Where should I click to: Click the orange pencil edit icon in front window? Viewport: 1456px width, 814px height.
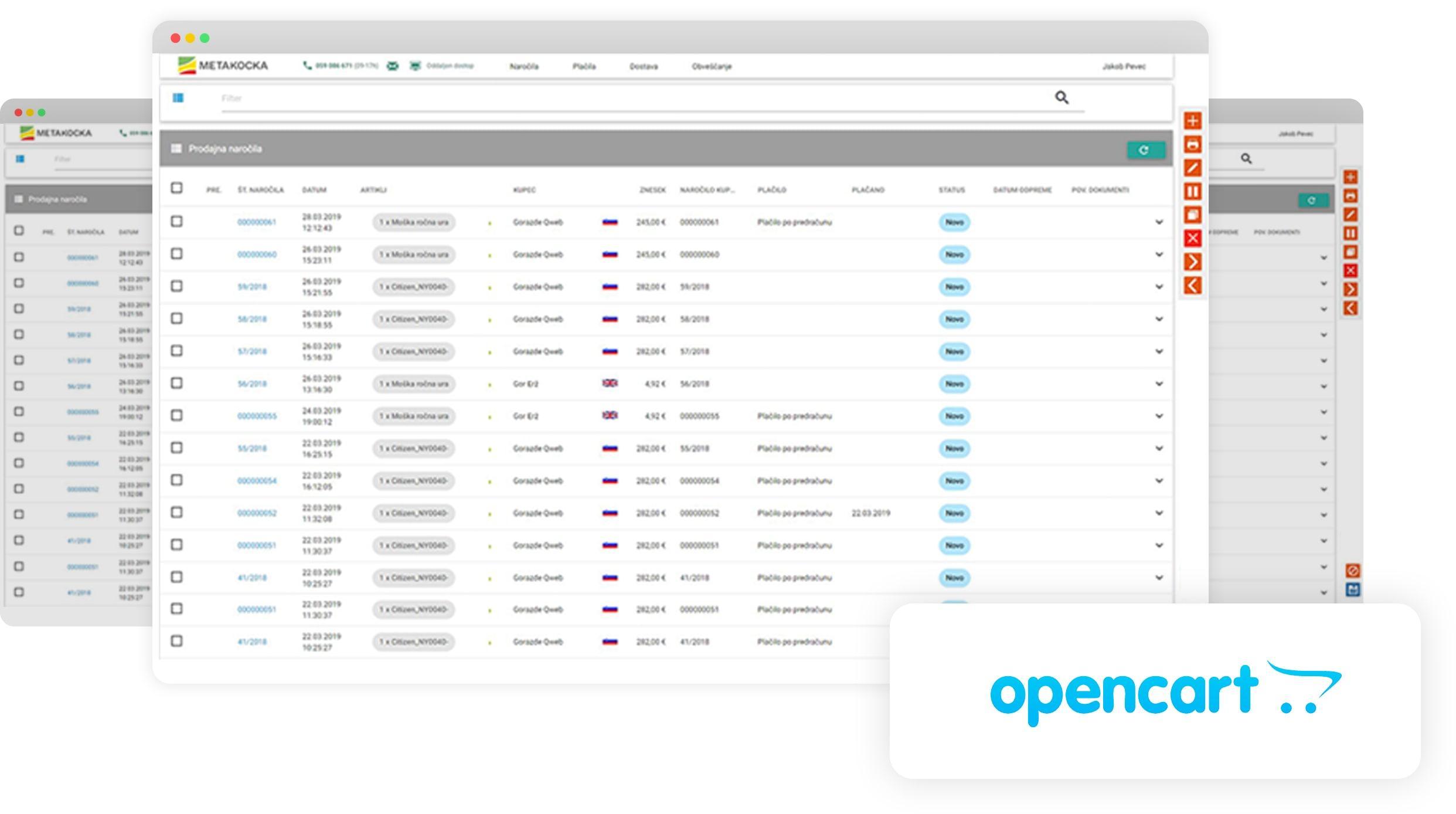pos(1192,168)
